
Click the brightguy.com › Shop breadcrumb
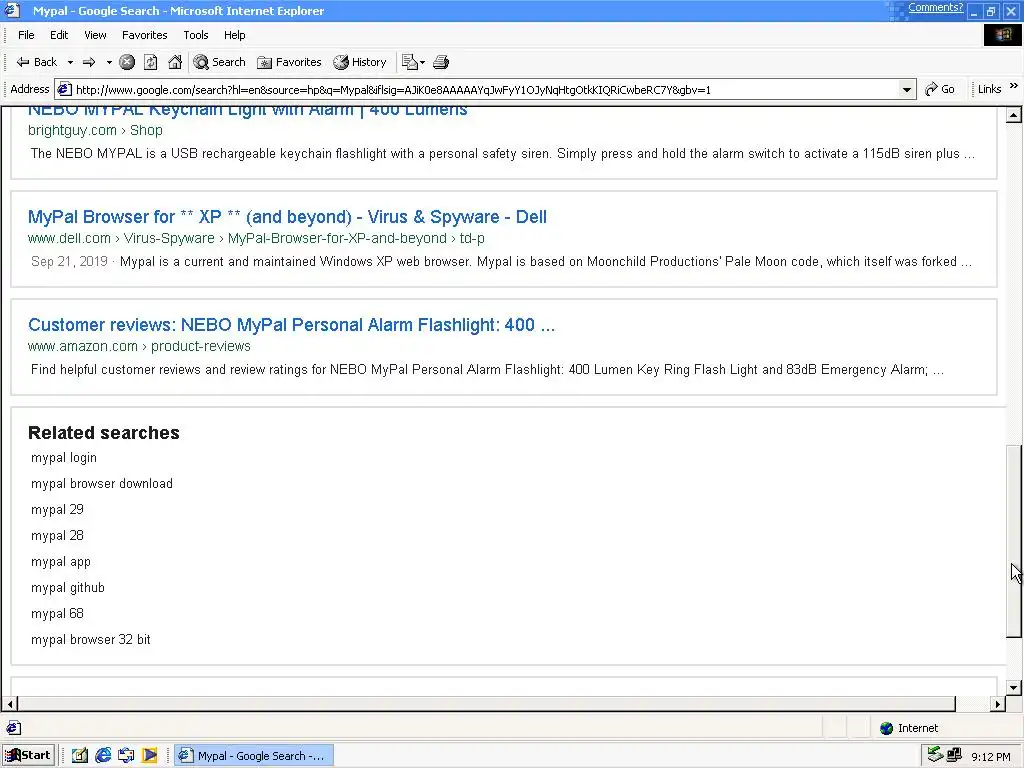(x=95, y=131)
